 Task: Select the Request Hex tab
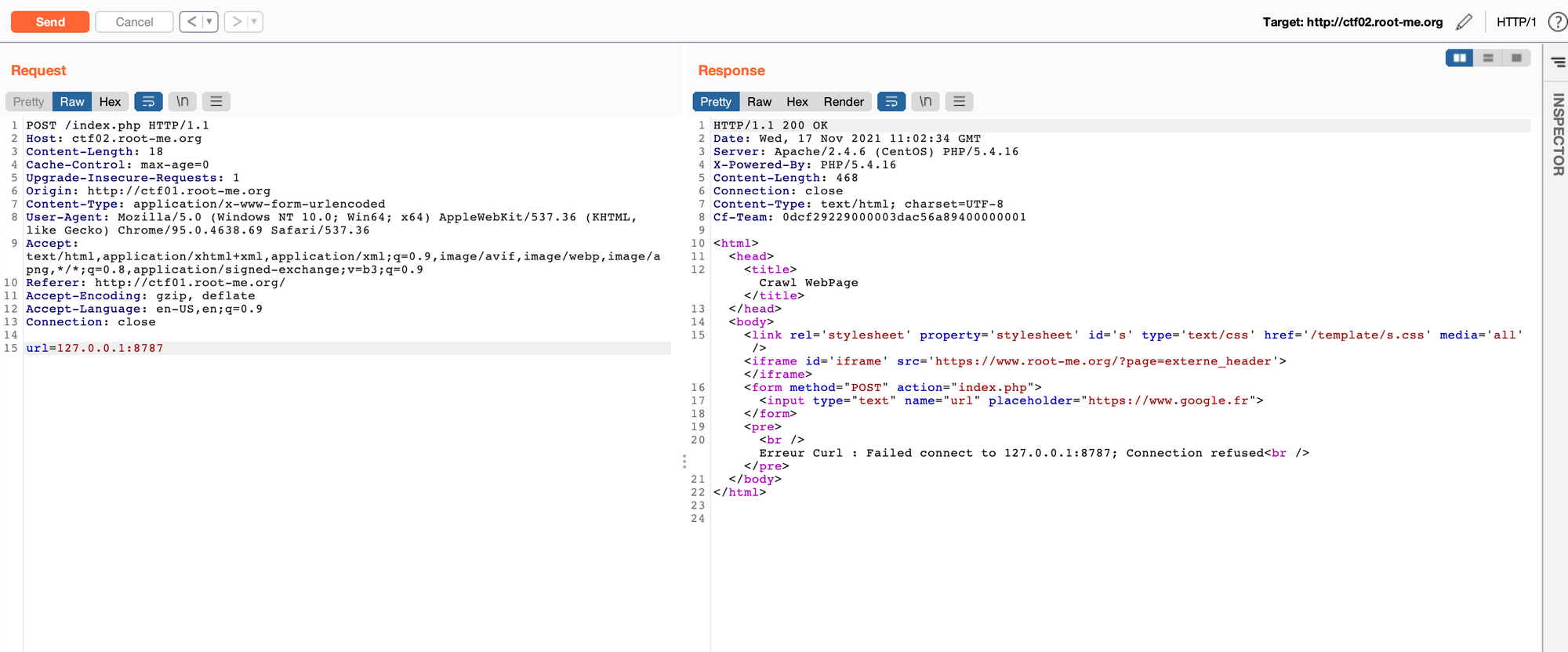point(110,102)
